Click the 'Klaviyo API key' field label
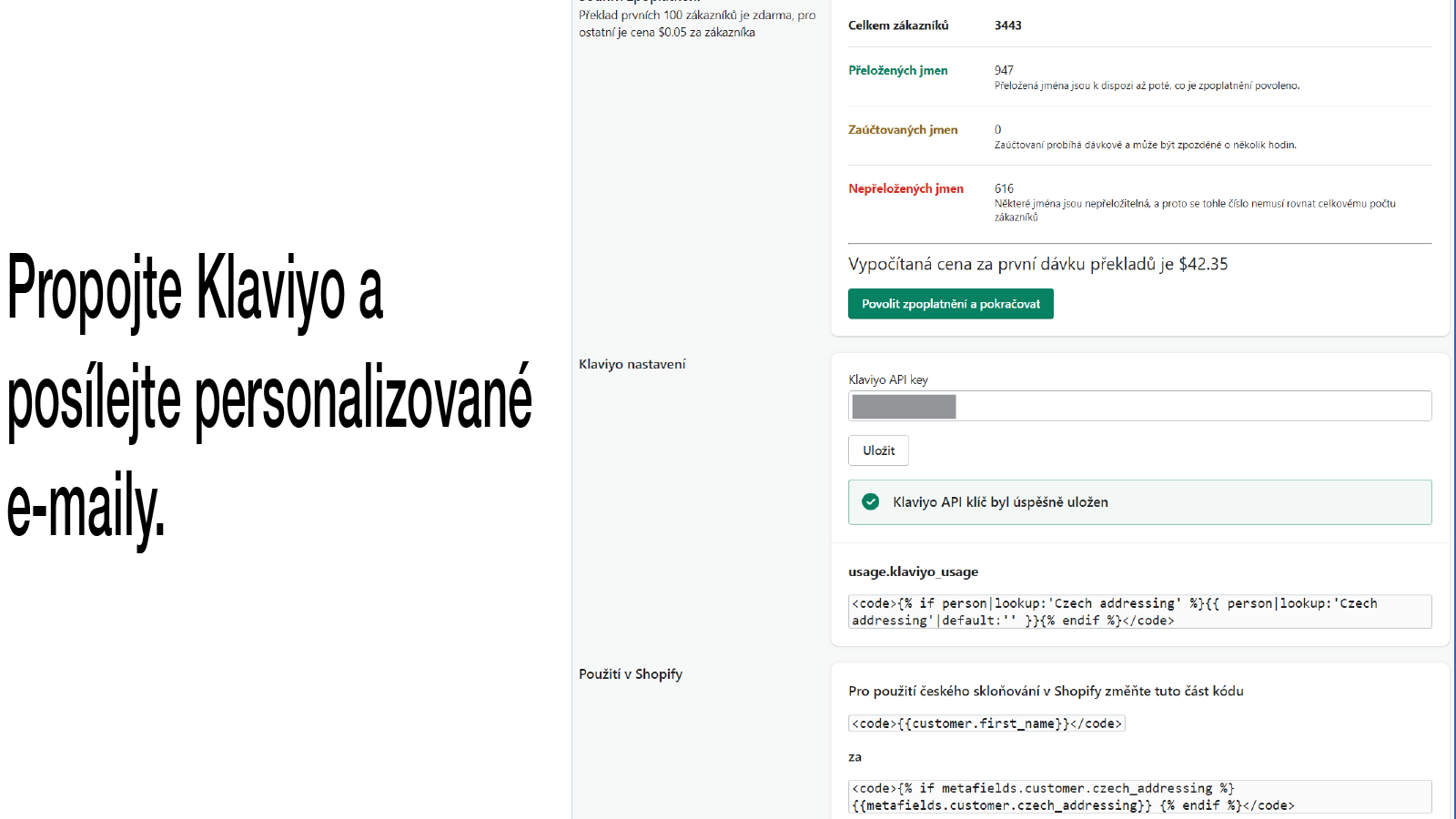The width and height of the screenshot is (1456, 819). tap(888, 379)
